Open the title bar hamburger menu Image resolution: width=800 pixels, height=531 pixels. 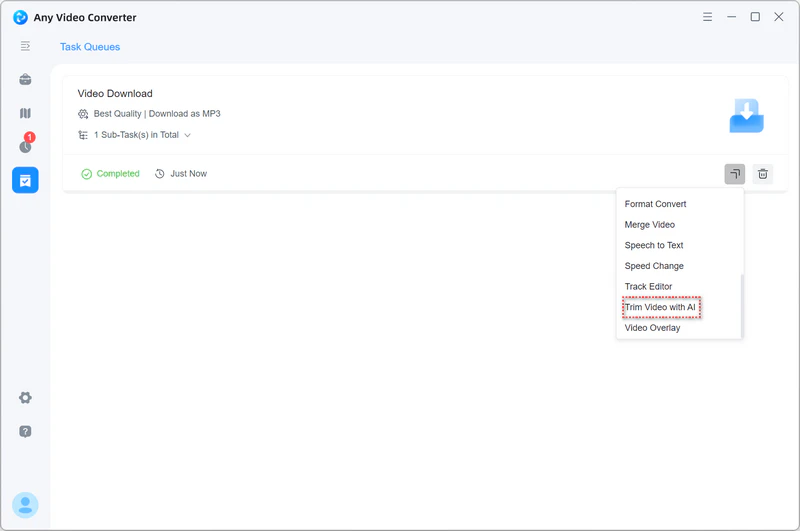[708, 17]
